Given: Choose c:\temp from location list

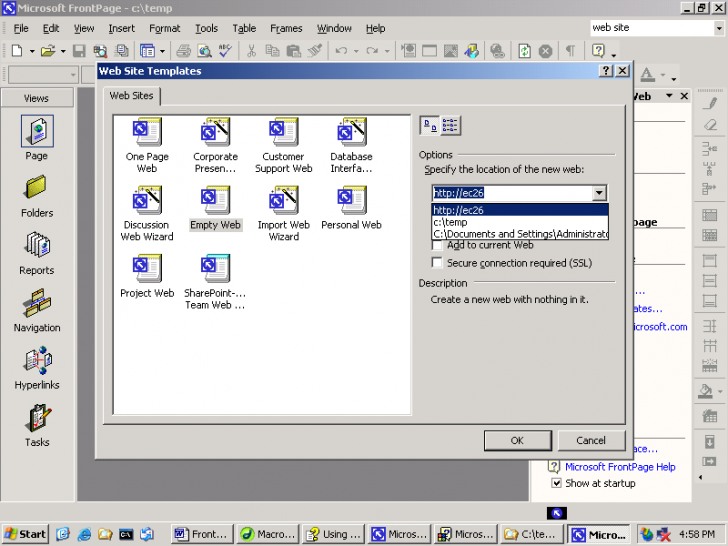Looking at the screenshot, I should [x=451, y=222].
